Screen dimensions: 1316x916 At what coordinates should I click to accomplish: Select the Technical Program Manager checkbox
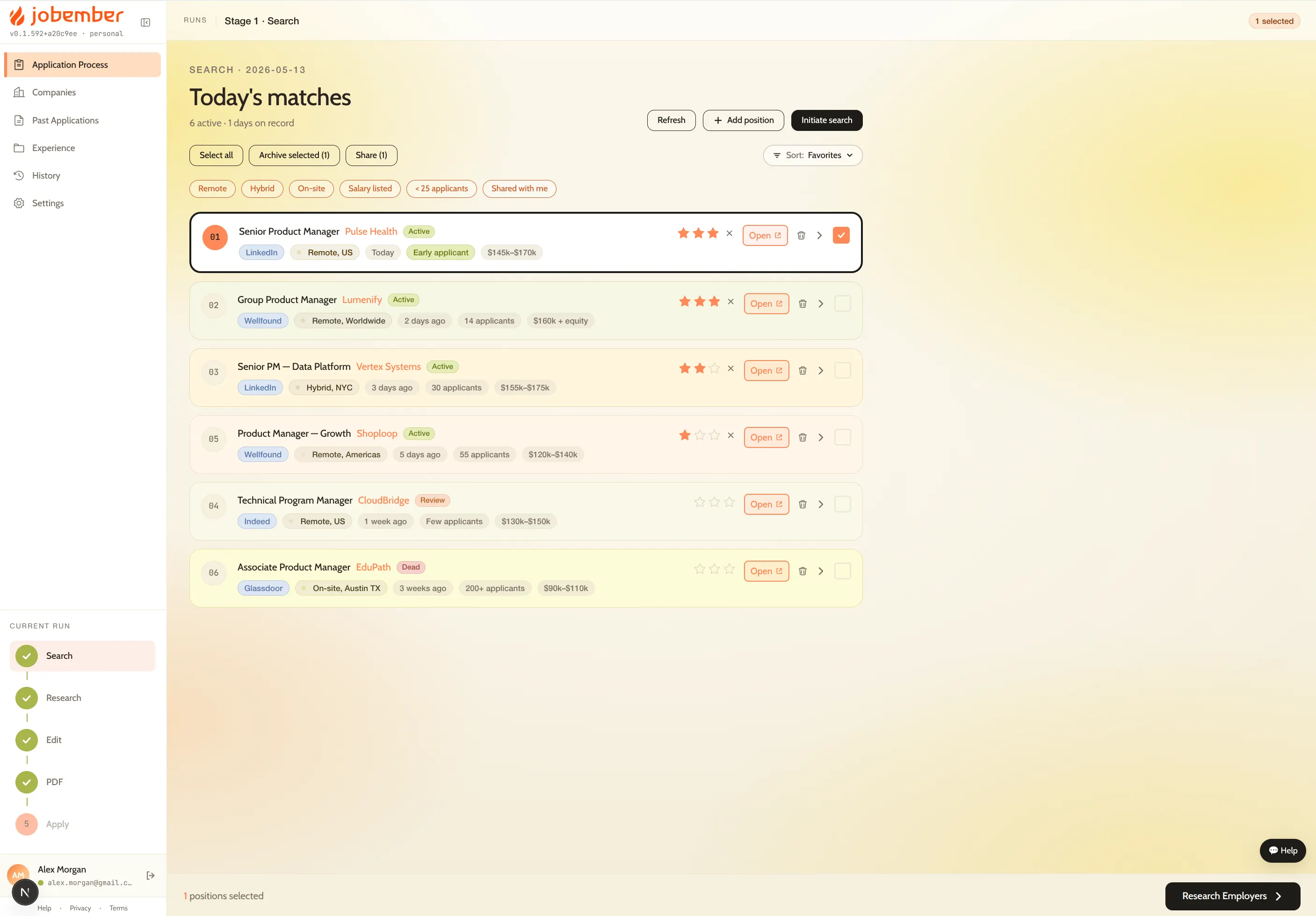pos(842,505)
